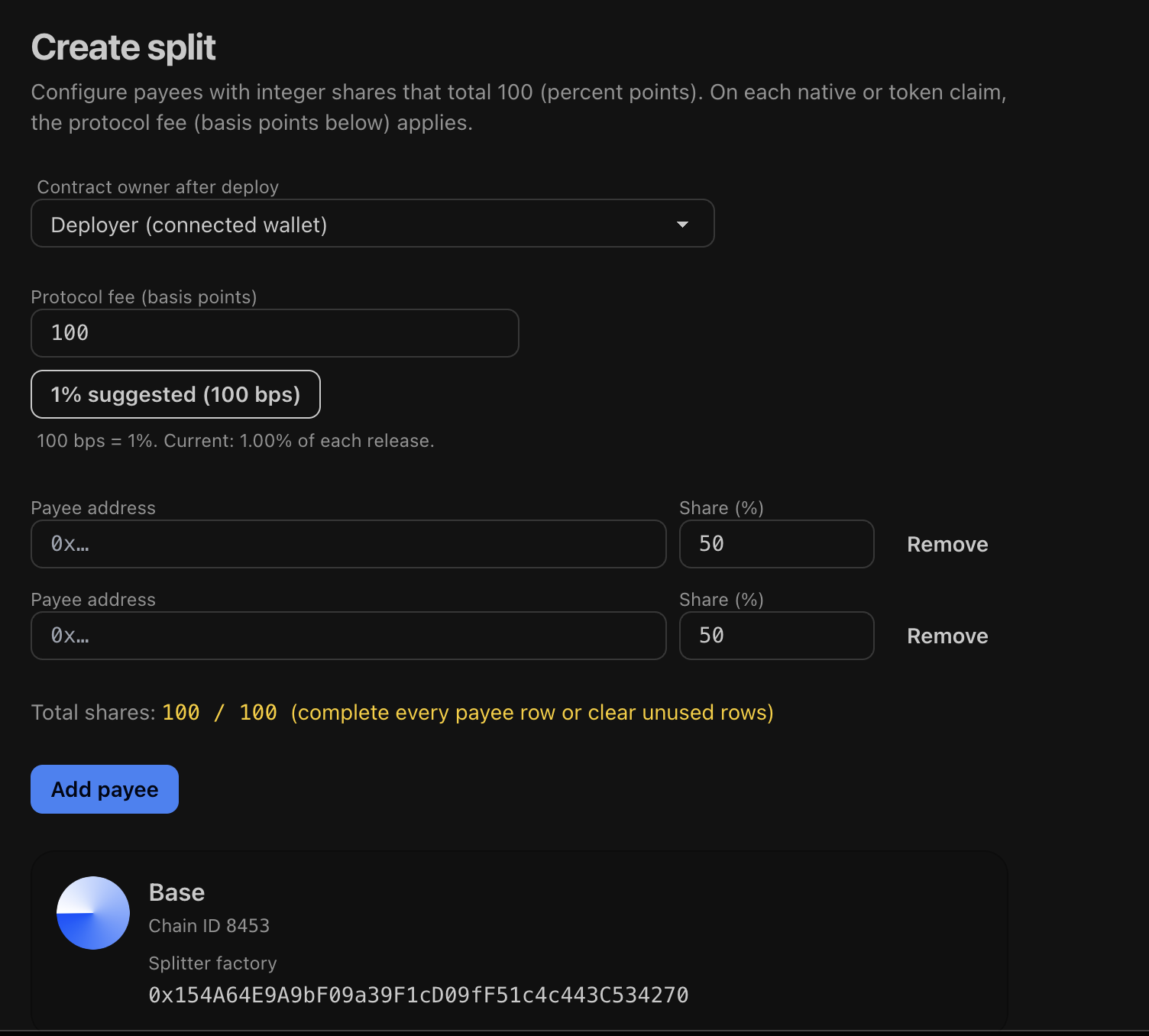Viewport: 1149px width, 1036px height.
Task: Click the '100 bps = 1%' helper text
Action: click(x=235, y=441)
